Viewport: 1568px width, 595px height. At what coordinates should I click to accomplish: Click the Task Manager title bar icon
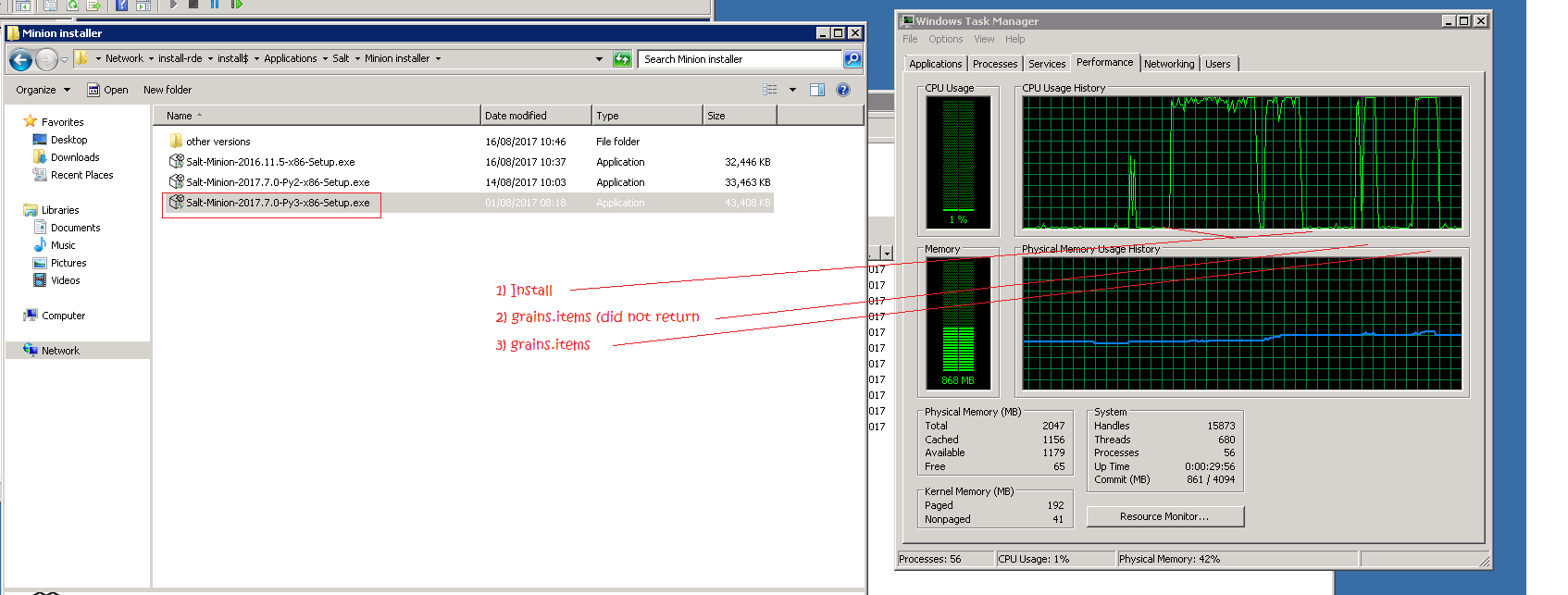(907, 20)
